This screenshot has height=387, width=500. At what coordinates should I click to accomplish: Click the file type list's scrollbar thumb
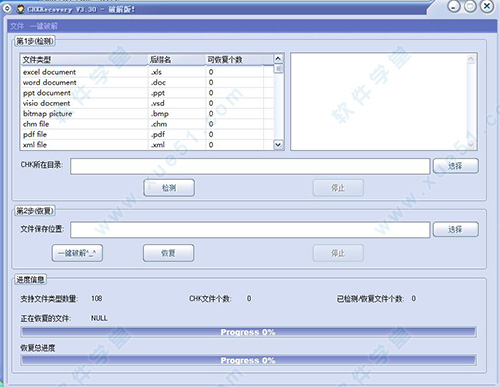click(x=278, y=69)
